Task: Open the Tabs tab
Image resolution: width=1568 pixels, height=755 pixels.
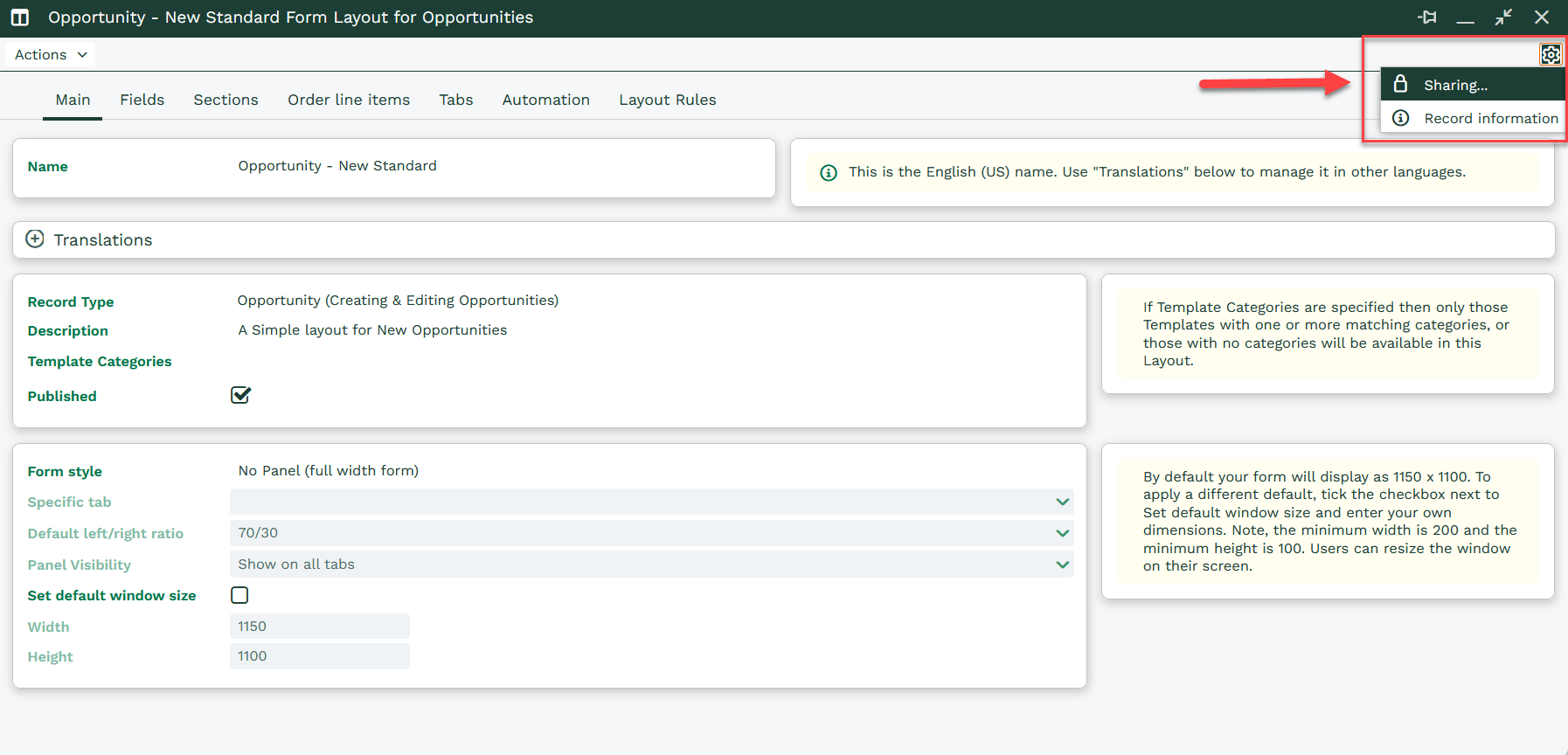Action: [456, 100]
